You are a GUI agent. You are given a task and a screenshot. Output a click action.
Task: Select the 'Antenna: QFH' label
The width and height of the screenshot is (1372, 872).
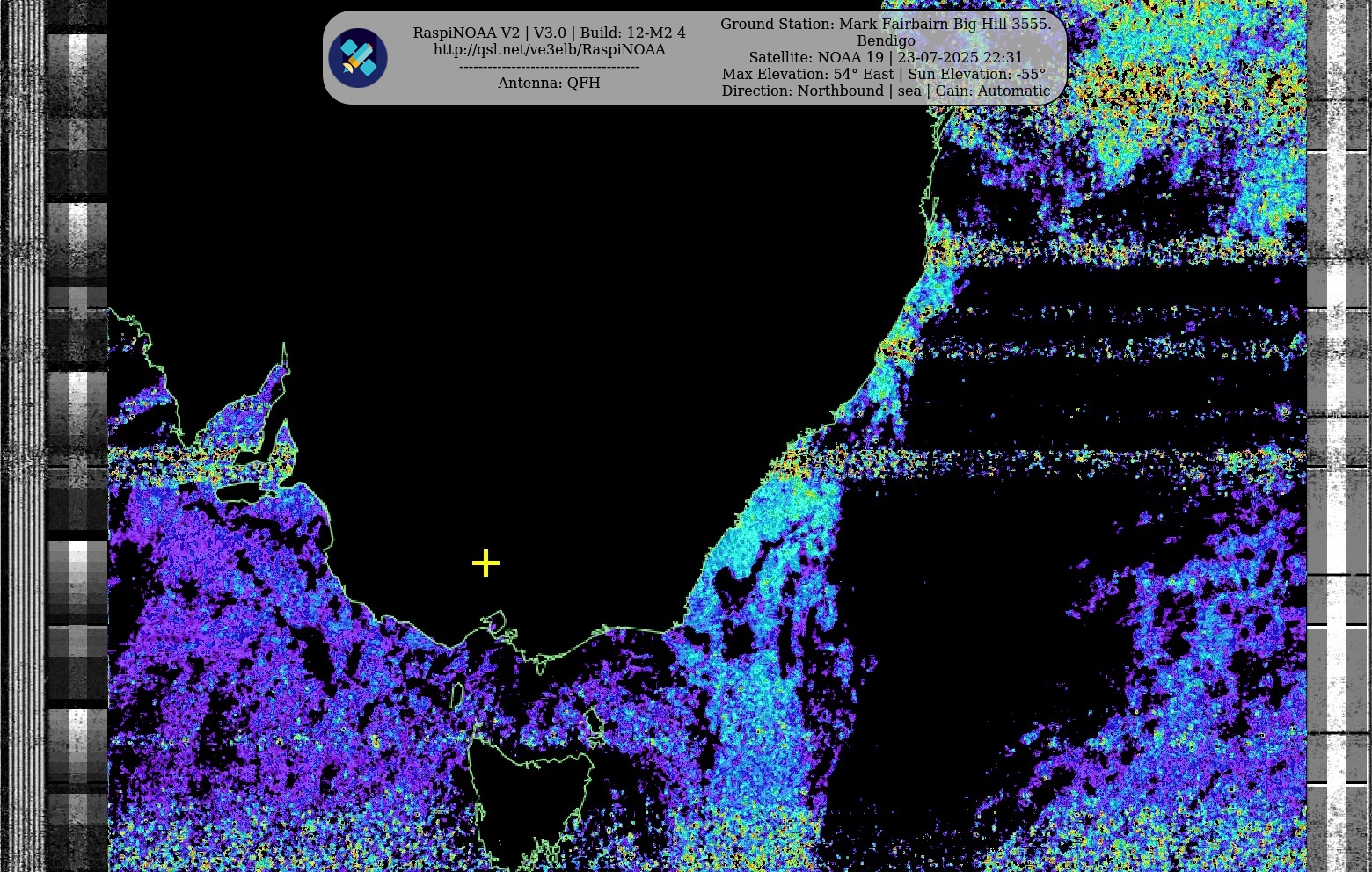(549, 83)
